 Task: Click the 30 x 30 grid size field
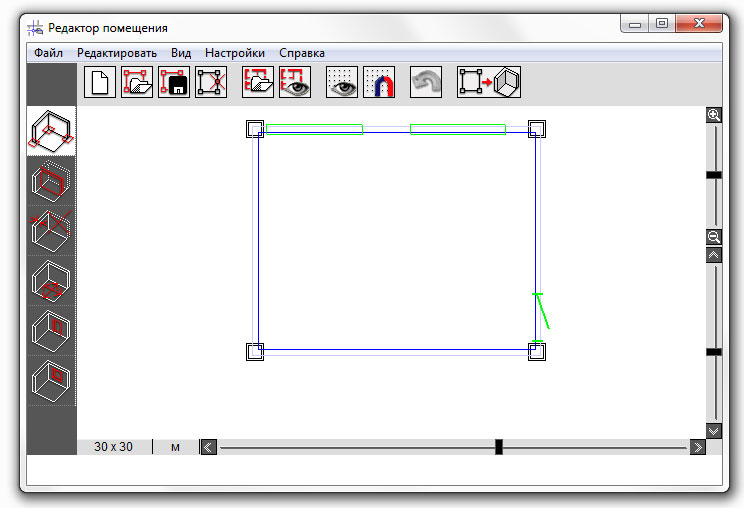113,447
